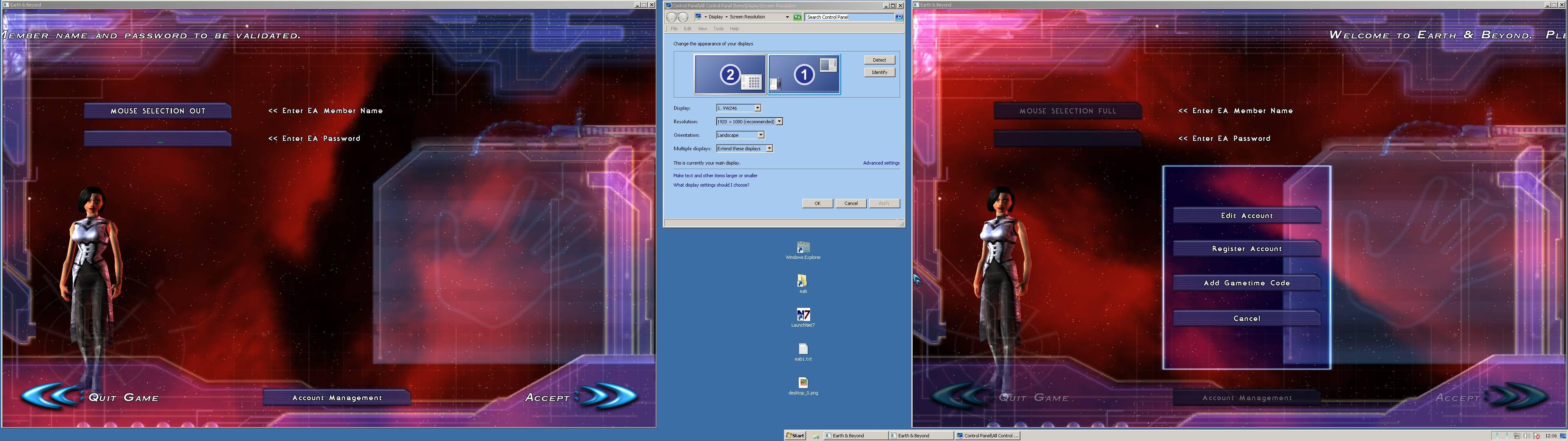This screenshot has height=441, width=1568.
Task: Click the search magnifier icon in Control Panel
Action: (899, 17)
